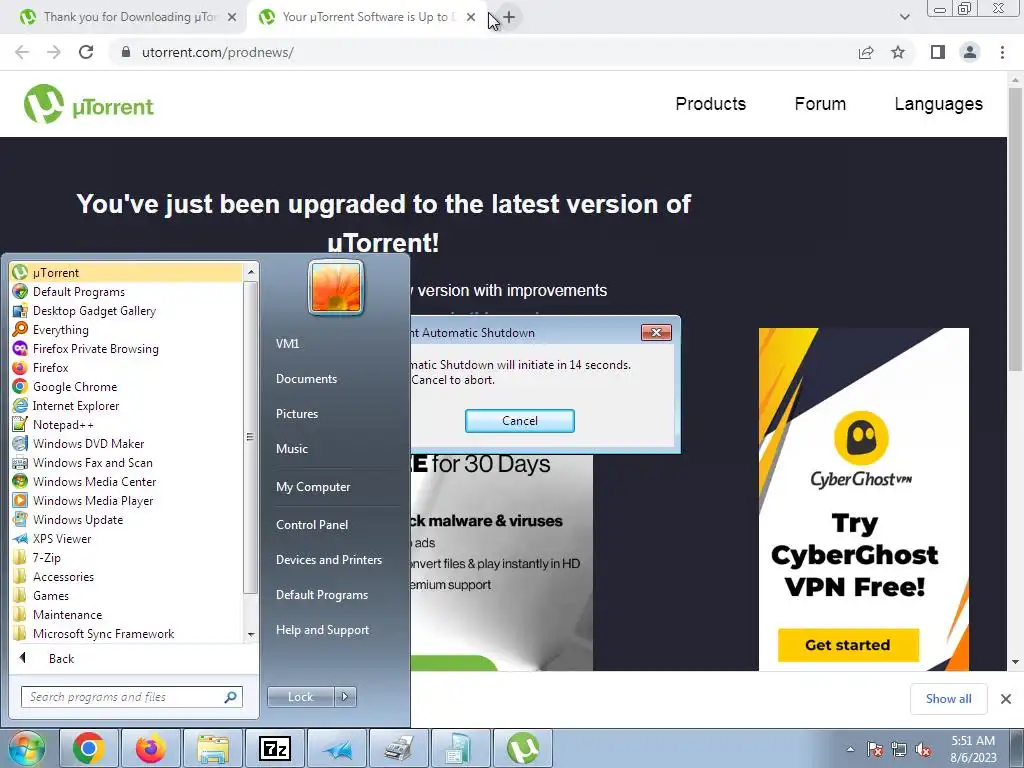1024x768 pixels.
Task: Click the muted volume tray icon
Action: (x=923, y=750)
